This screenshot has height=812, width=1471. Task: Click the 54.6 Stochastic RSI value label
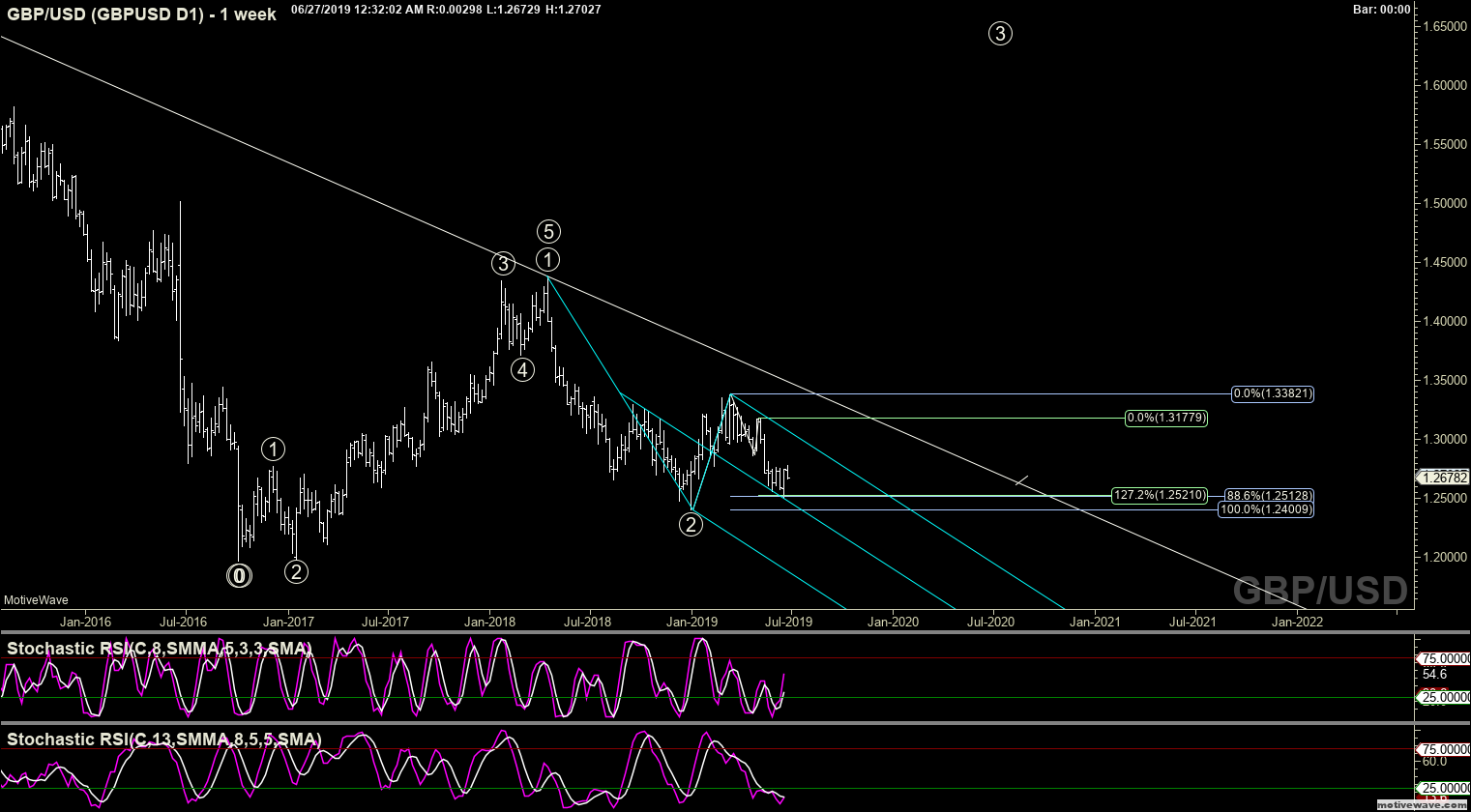click(1433, 674)
